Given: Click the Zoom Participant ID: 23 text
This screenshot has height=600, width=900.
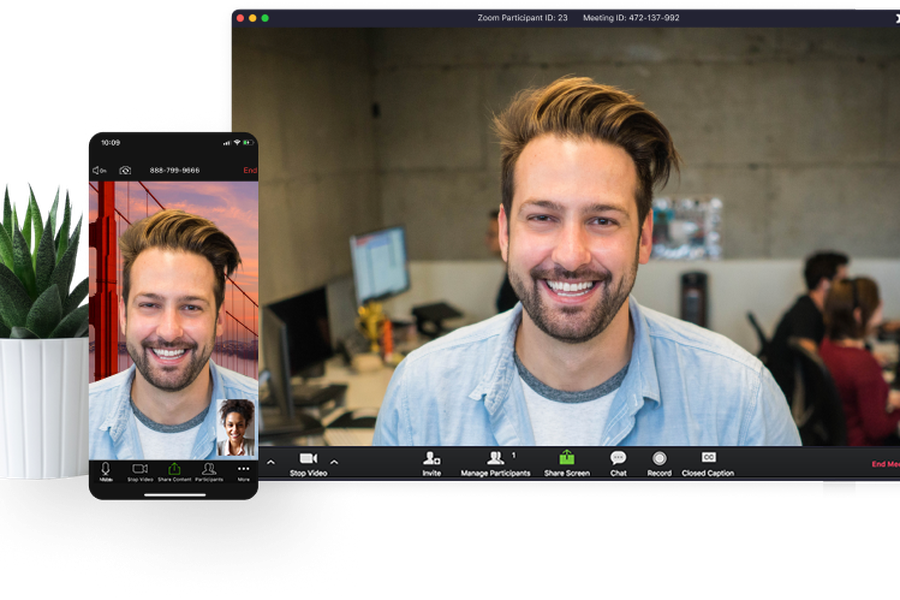Looking at the screenshot, I should (x=522, y=18).
